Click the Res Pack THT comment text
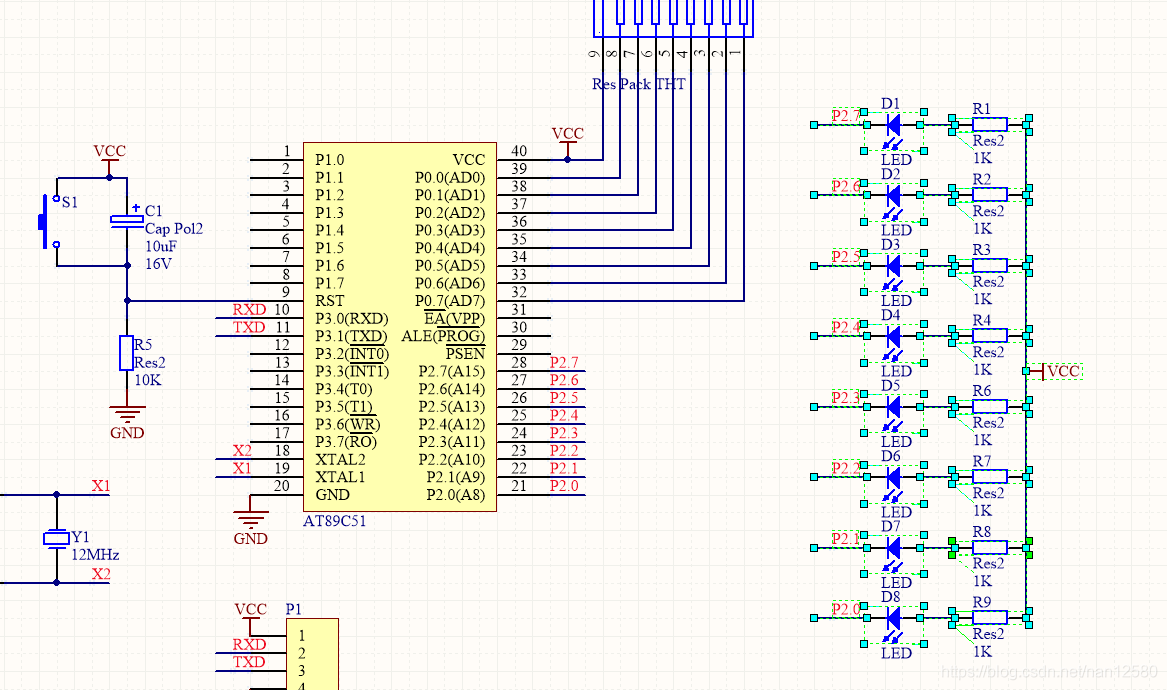 [x=639, y=84]
